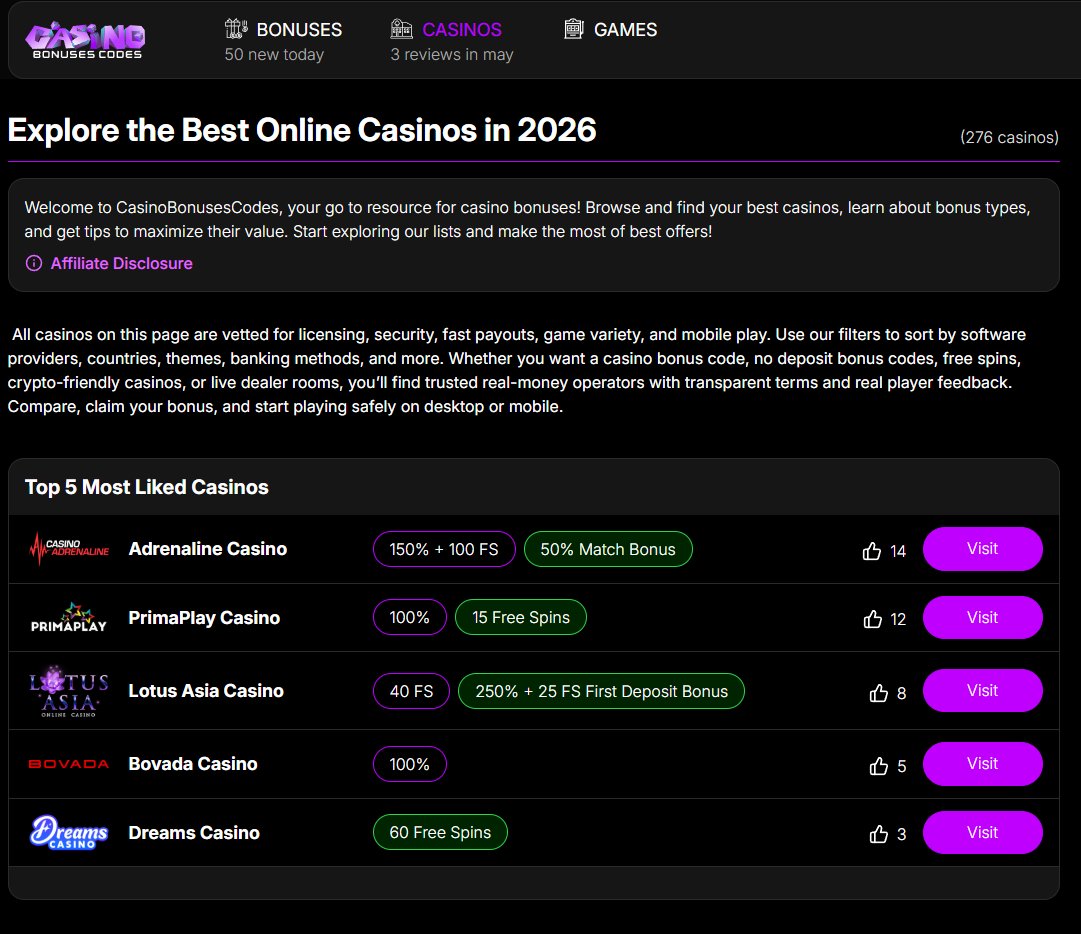
Task: Select Bovada's 100% bonus badge
Action: [410, 764]
